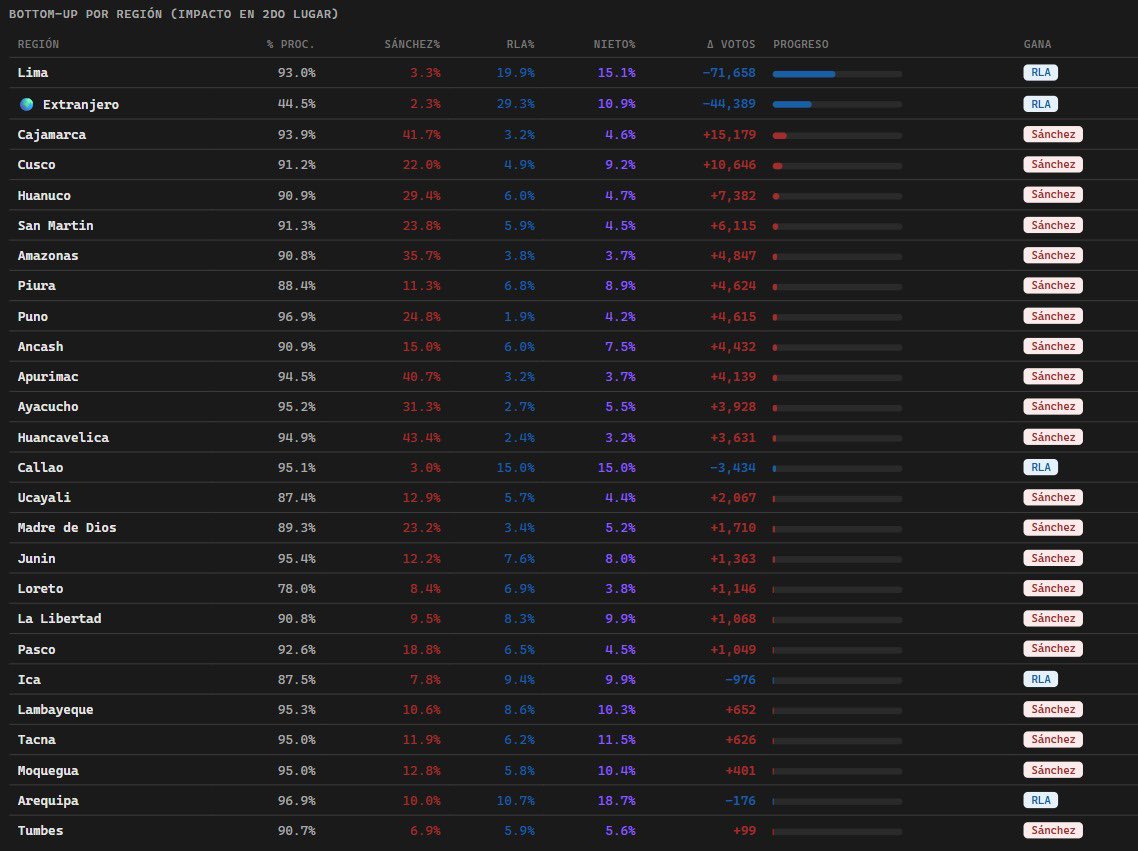Select the Ayacucho region name

[48, 407]
